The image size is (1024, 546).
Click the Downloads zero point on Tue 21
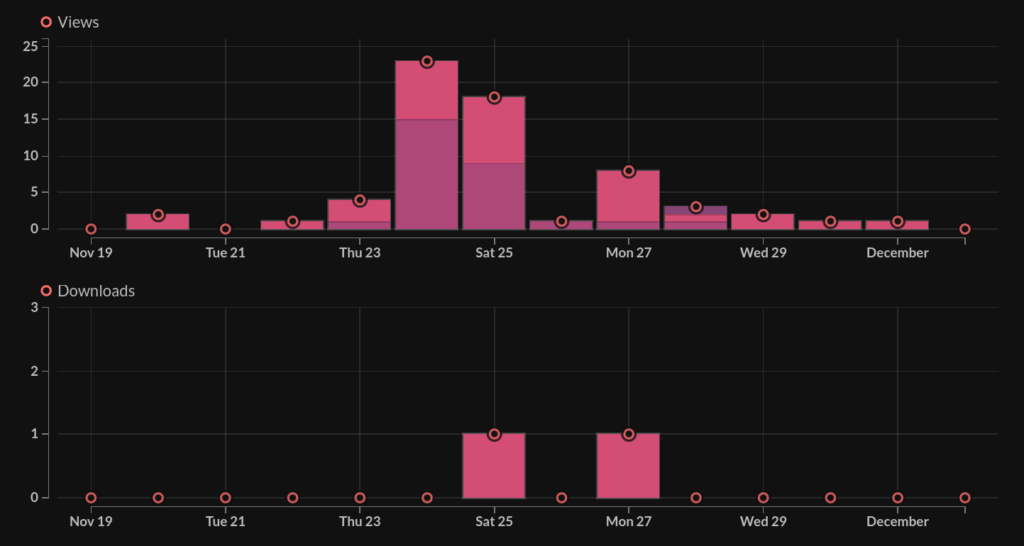(x=225, y=498)
